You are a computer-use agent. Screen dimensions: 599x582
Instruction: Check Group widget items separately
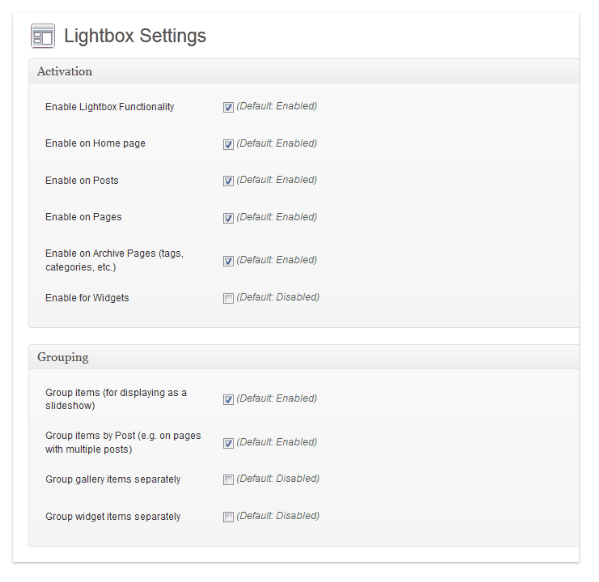(x=228, y=517)
